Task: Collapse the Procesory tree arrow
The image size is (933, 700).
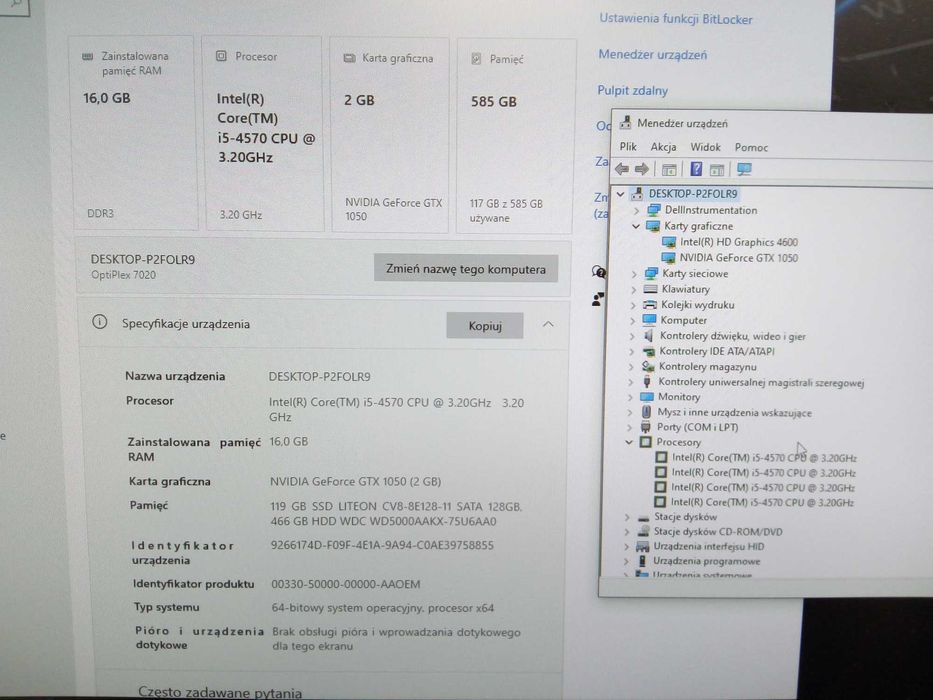Action: [x=629, y=442]
